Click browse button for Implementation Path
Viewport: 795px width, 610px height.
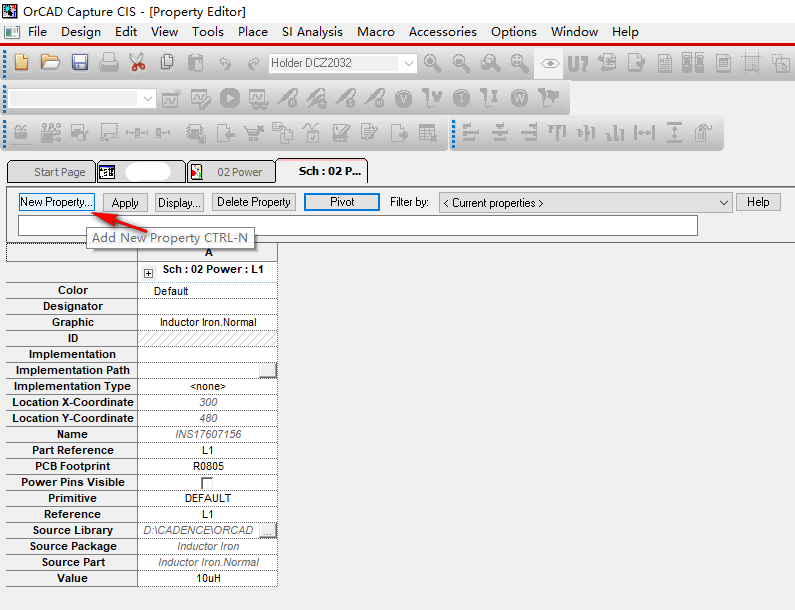pyautogui.click(x=268, y=371)
